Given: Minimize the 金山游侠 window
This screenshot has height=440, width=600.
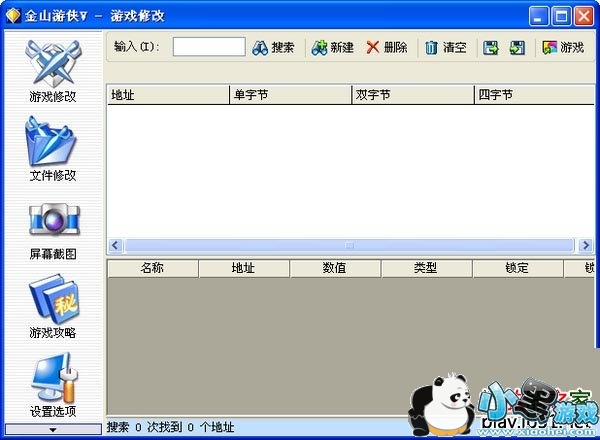Looking at the screenshot, I should (x=539, y=16).
